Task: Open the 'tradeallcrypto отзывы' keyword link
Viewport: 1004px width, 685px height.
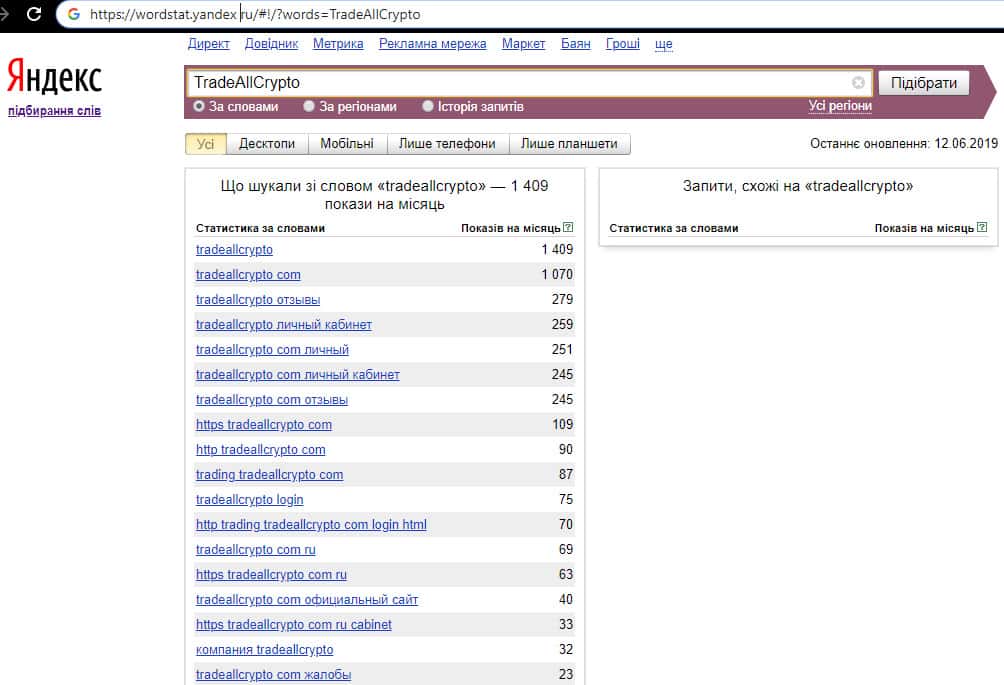Action: tap(258, 300)
